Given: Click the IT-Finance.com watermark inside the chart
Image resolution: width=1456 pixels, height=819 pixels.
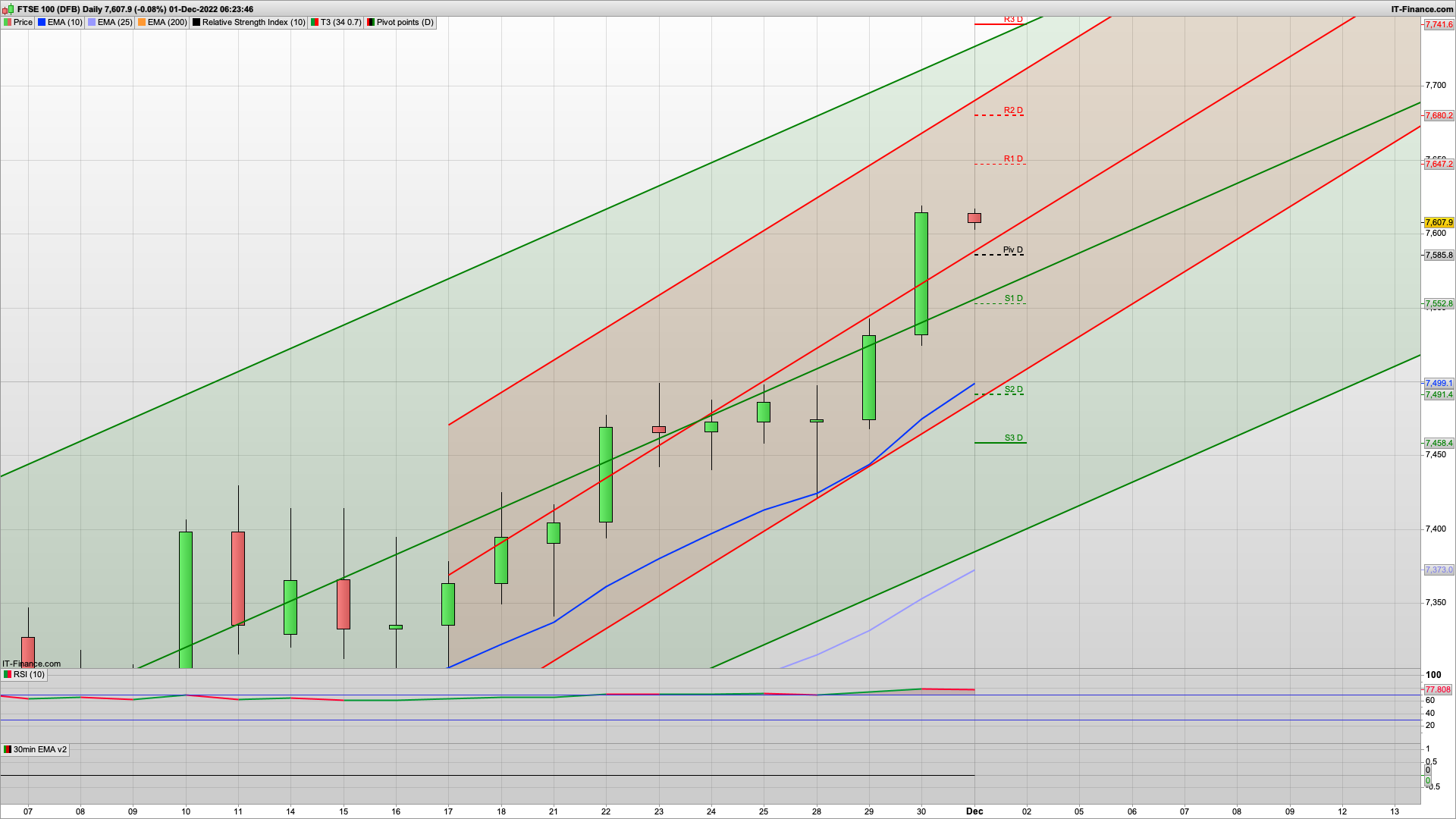Looking at the screenshot, I should [31, 664].
